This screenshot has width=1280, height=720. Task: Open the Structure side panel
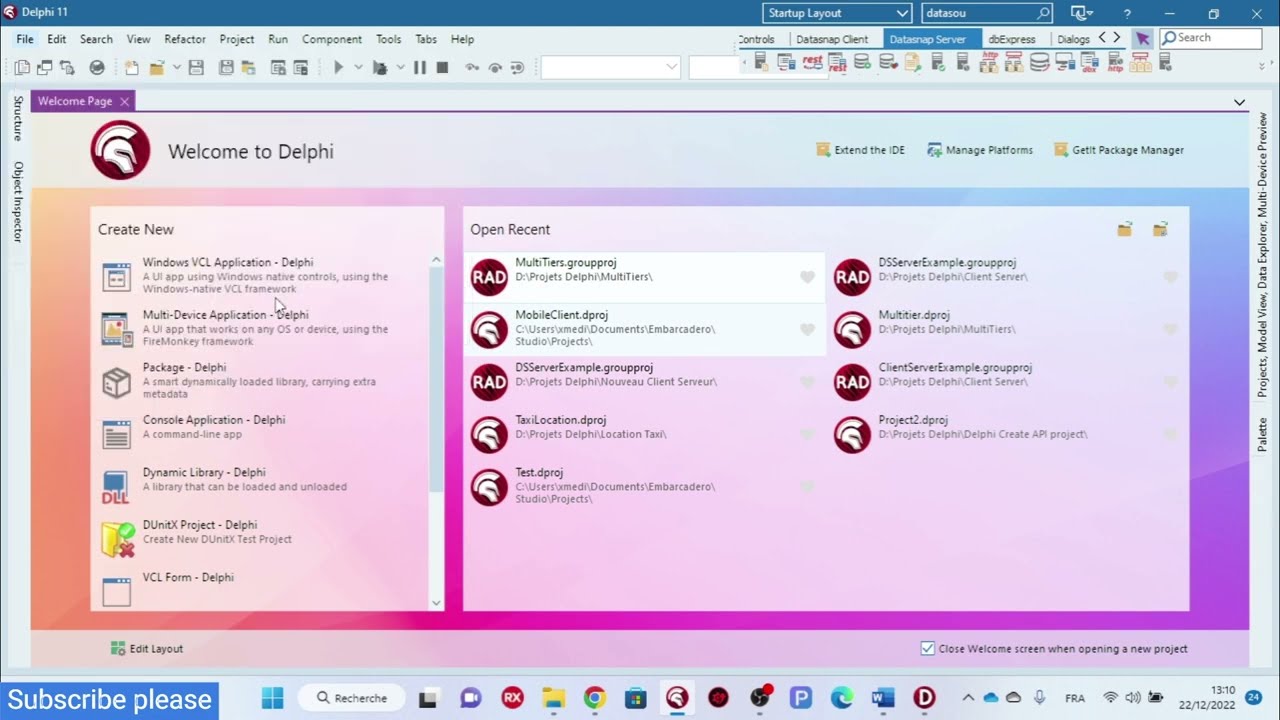[x=17, y=118]
